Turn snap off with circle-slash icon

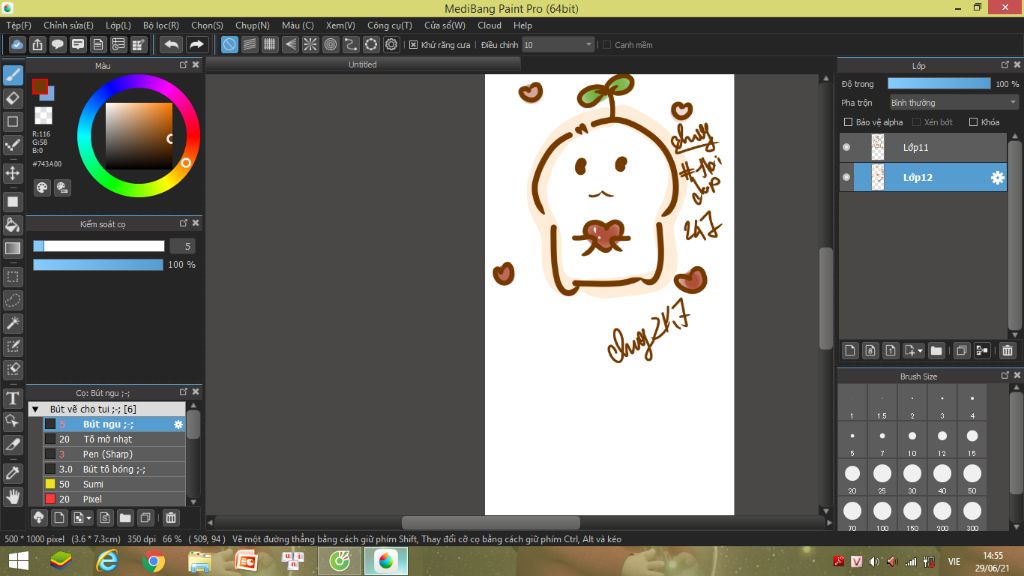coord(229,44)
